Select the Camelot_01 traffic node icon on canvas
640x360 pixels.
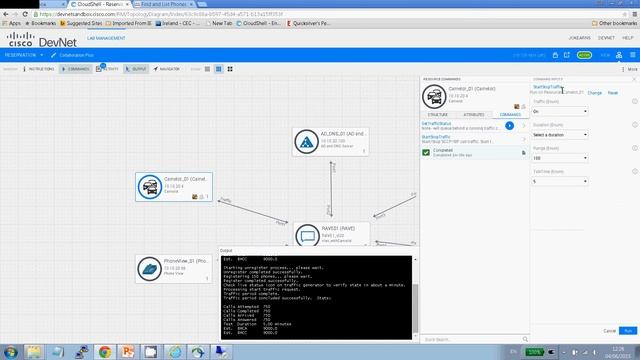[149, 187]
